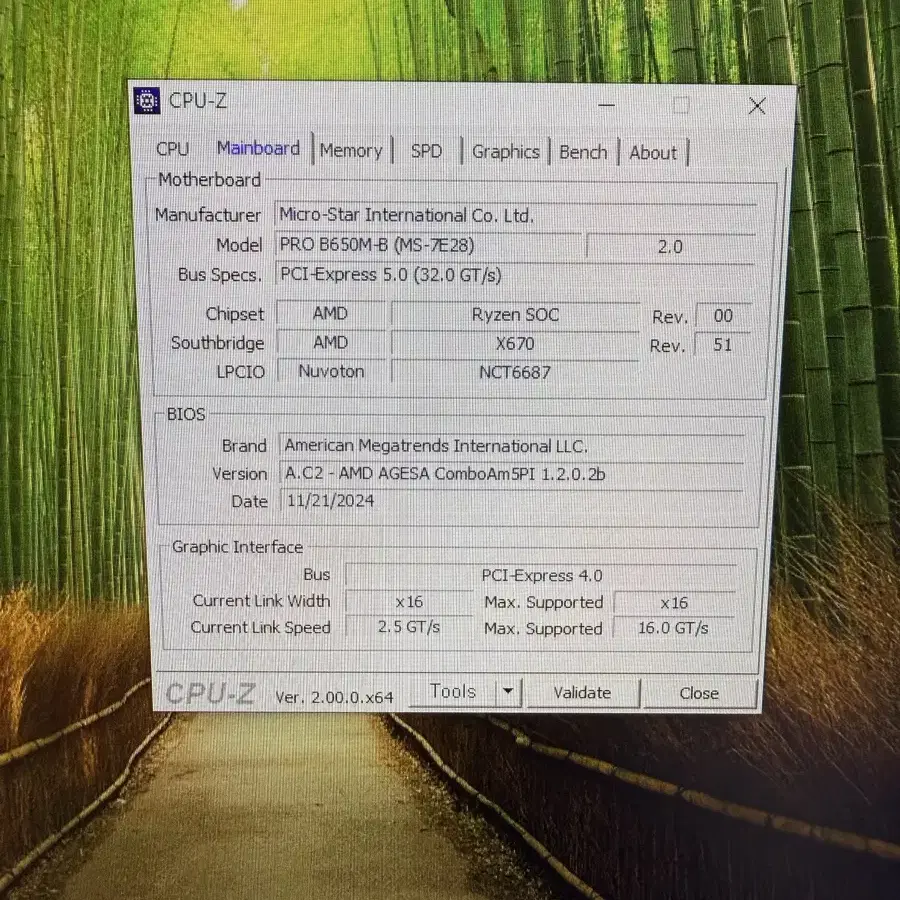Click the BIOS group title
The image size is (900, 900).
point(186,414)
